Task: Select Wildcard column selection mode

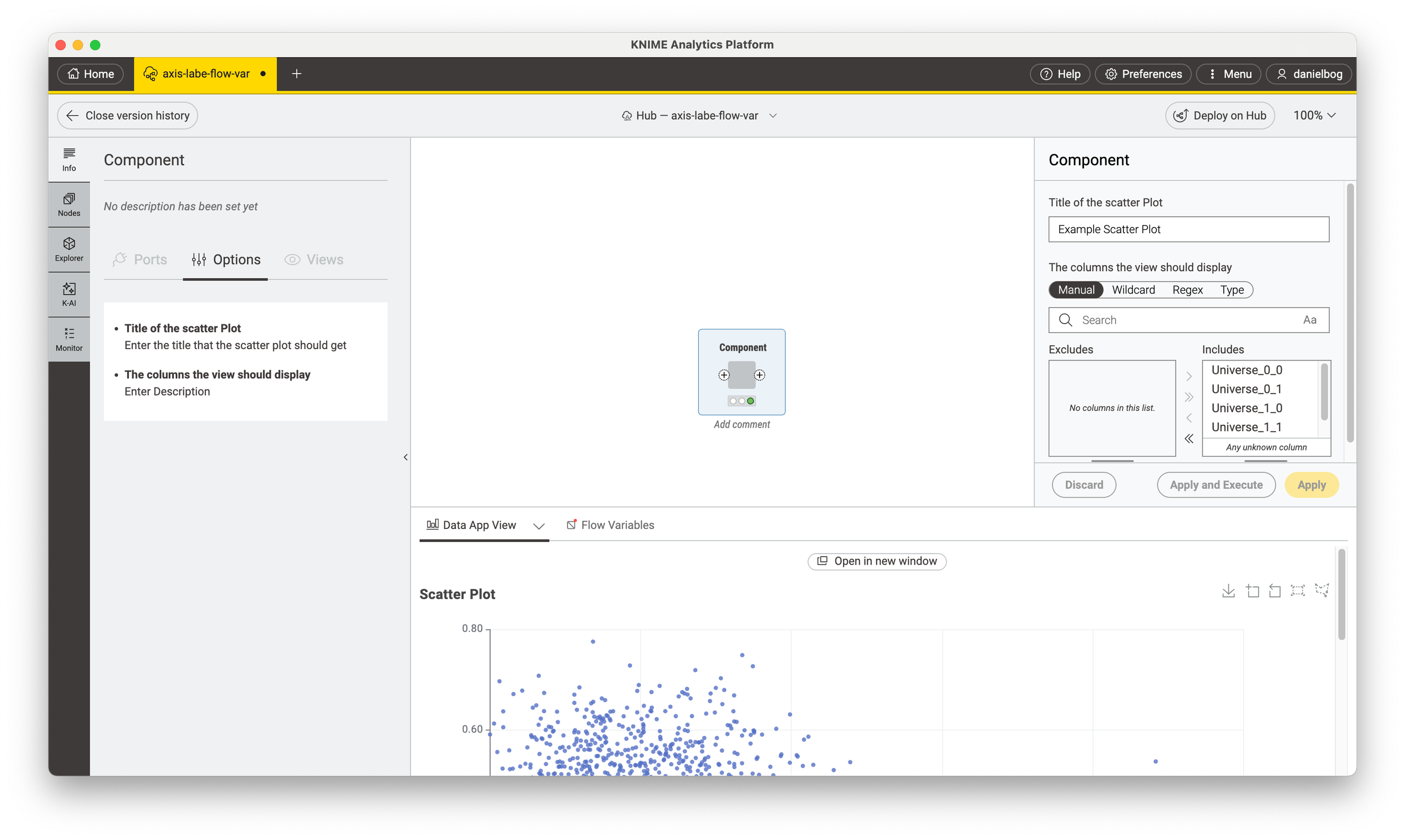Action: click(1133, 290)
